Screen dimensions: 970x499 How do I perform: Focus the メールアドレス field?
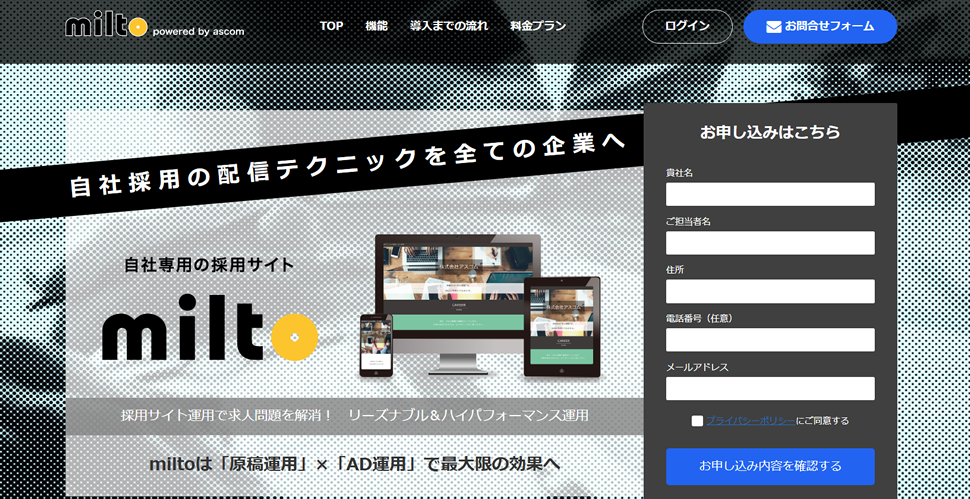[770, 389]
